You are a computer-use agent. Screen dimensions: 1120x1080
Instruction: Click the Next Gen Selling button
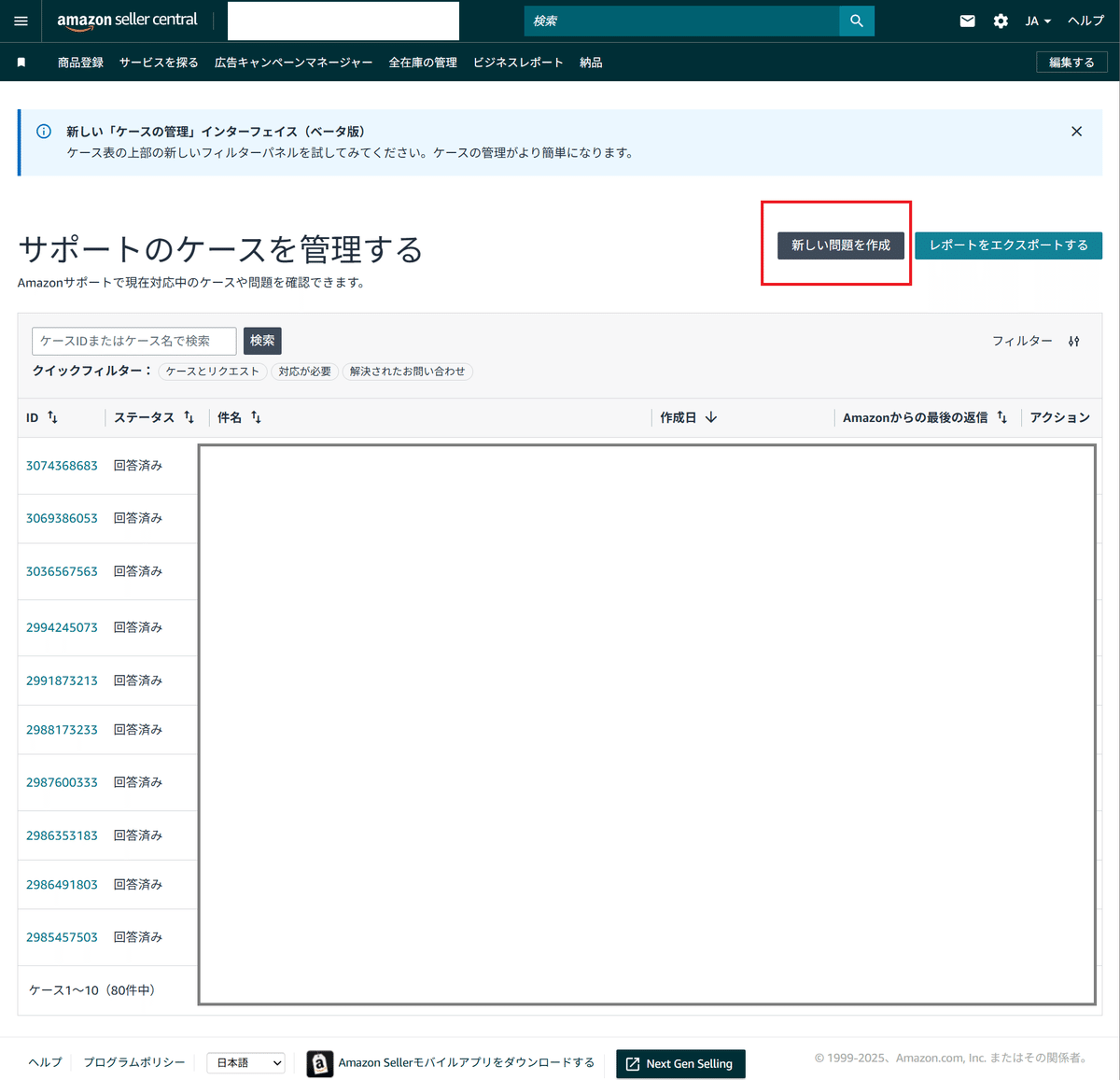click(680, 1064)
